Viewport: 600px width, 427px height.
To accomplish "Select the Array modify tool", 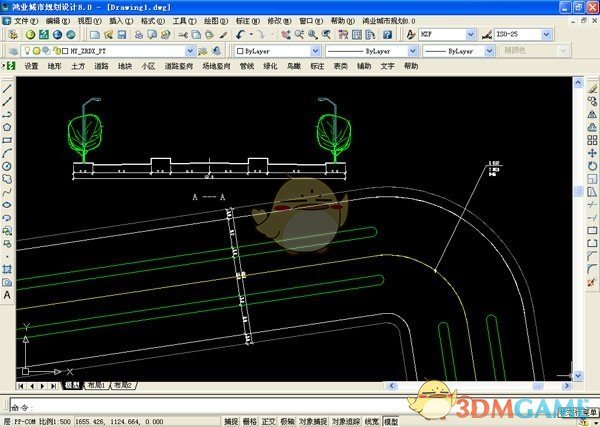I will [592, 140].
